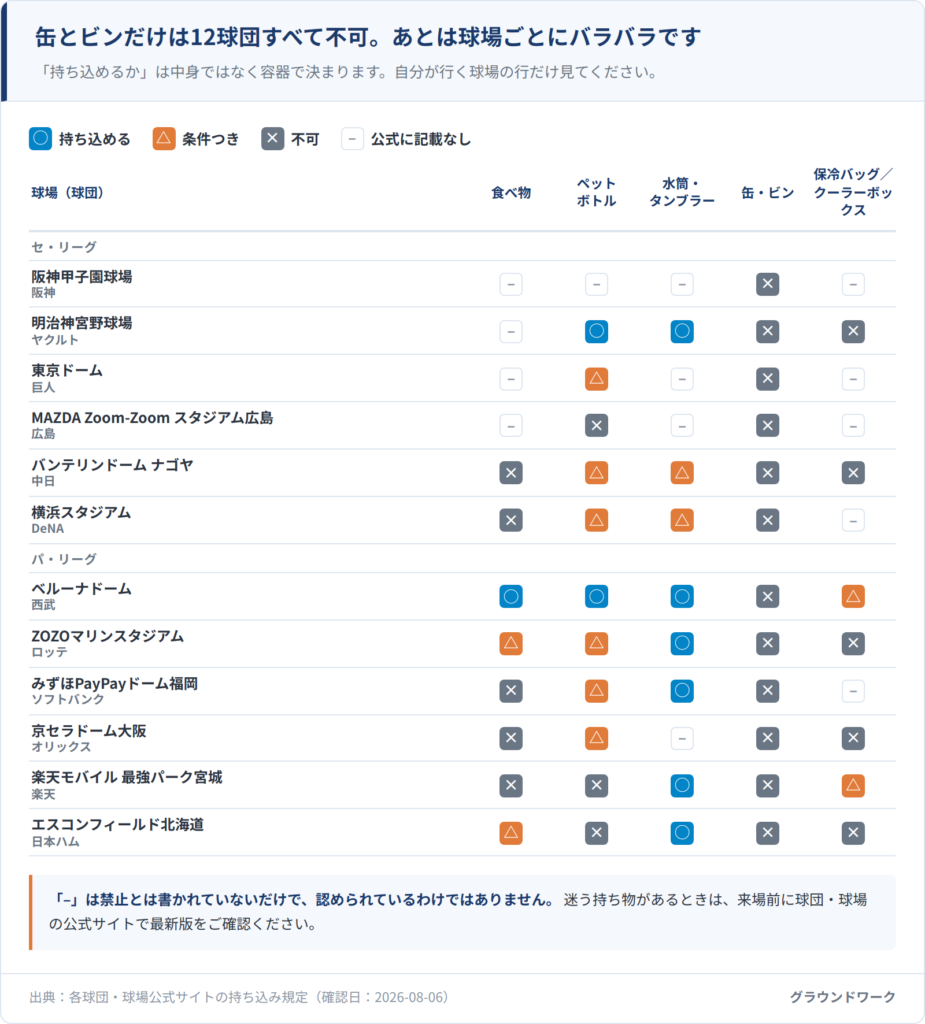This screenshot has height=1024, width=925.
Task: Click みずほPayPayドーム ペットボトル triangle icon
Action: [596, 691]
